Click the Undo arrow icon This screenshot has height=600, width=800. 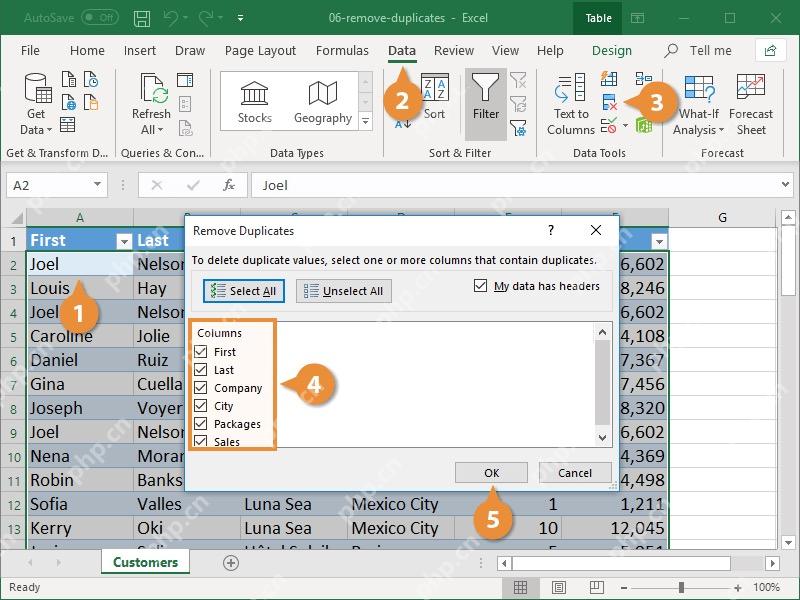point(170,18)
